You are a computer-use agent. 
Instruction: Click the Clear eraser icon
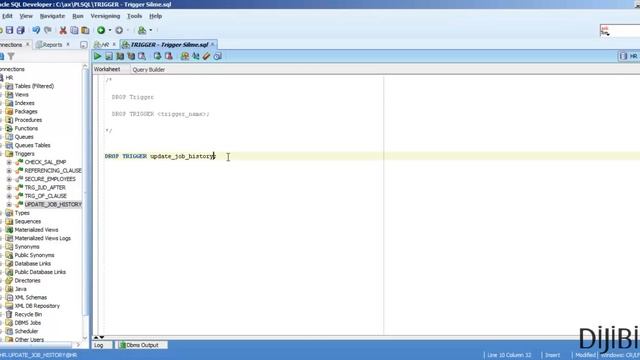click(207, 56)
